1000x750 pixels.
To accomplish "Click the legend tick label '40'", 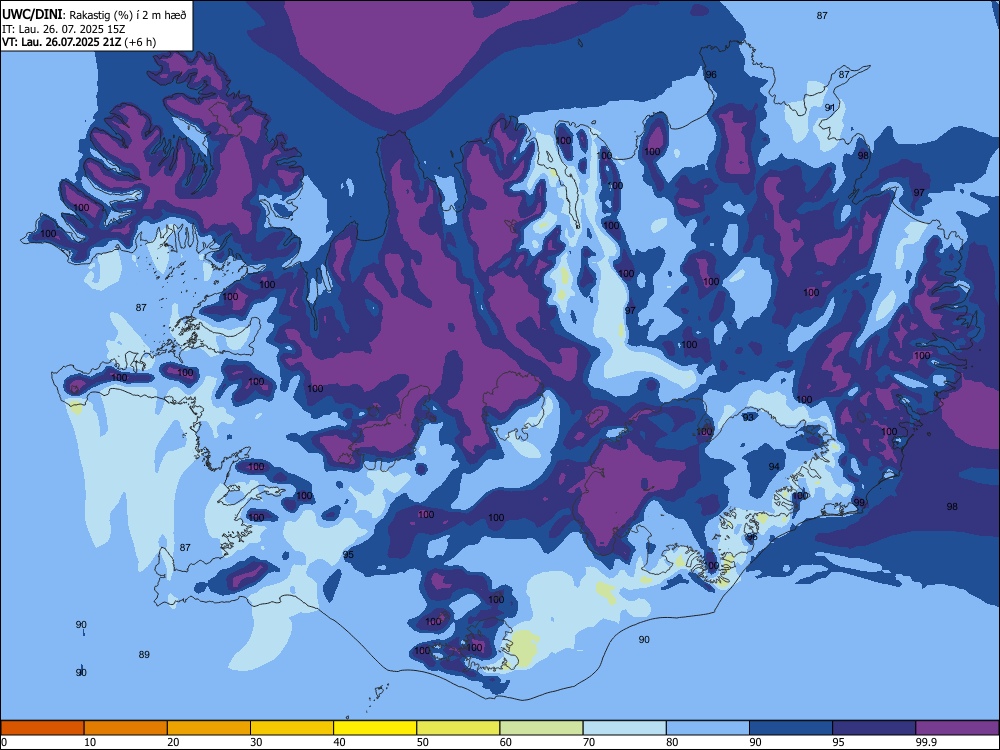I will pyautogui.click(x=340, y=742).
